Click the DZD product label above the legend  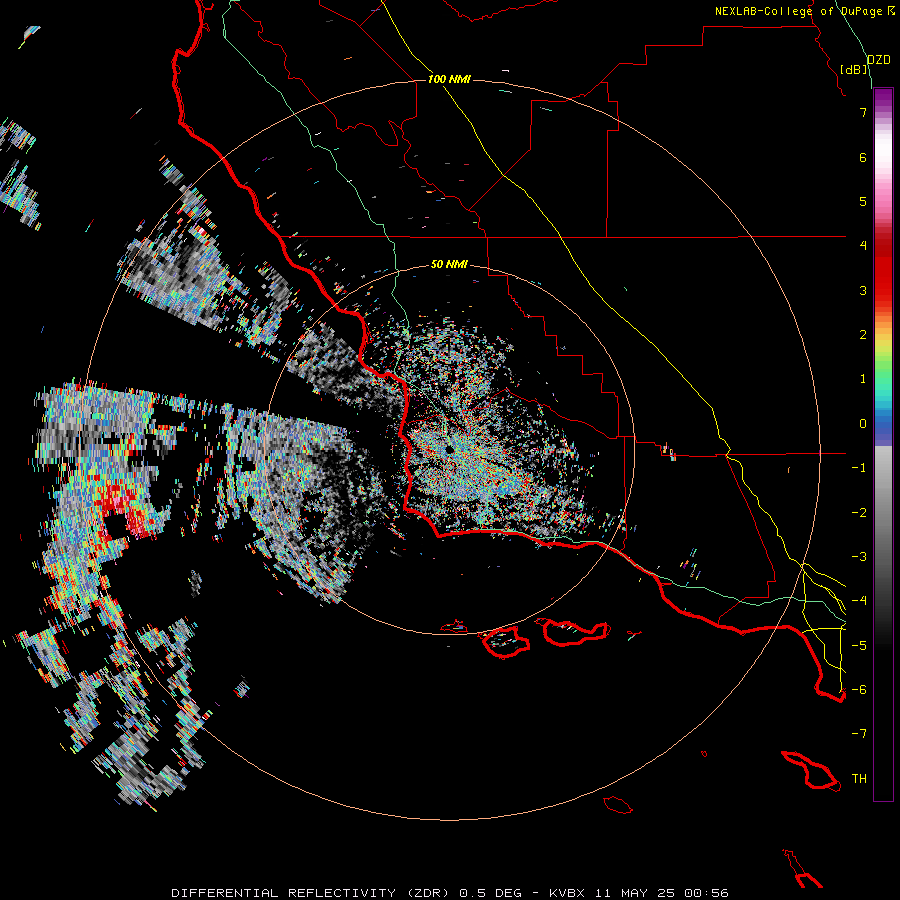click(x=878, y=60)
